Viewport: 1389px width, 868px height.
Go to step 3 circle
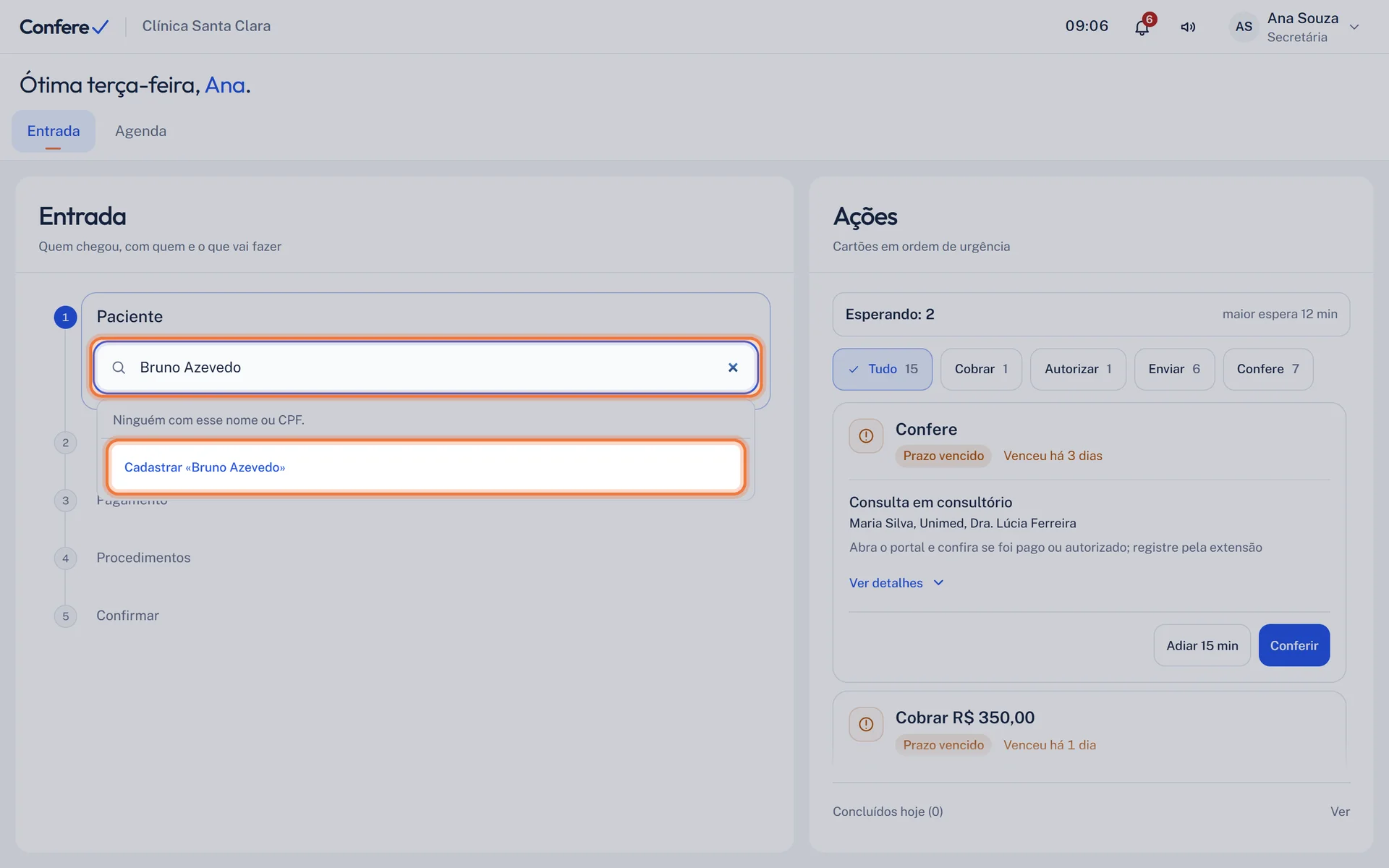[x=65, y=501]
